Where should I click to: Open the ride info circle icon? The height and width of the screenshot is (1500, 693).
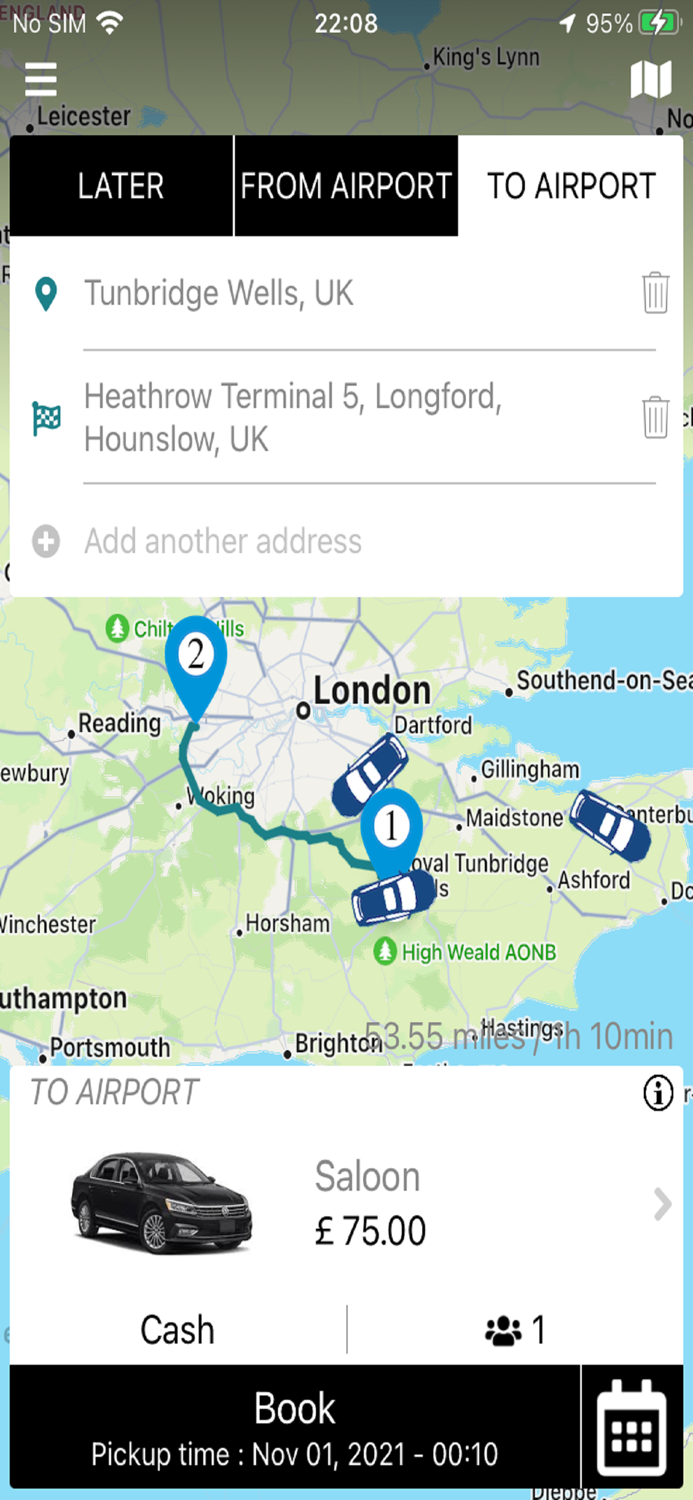pyautogui.click(x=657, y=1094)
